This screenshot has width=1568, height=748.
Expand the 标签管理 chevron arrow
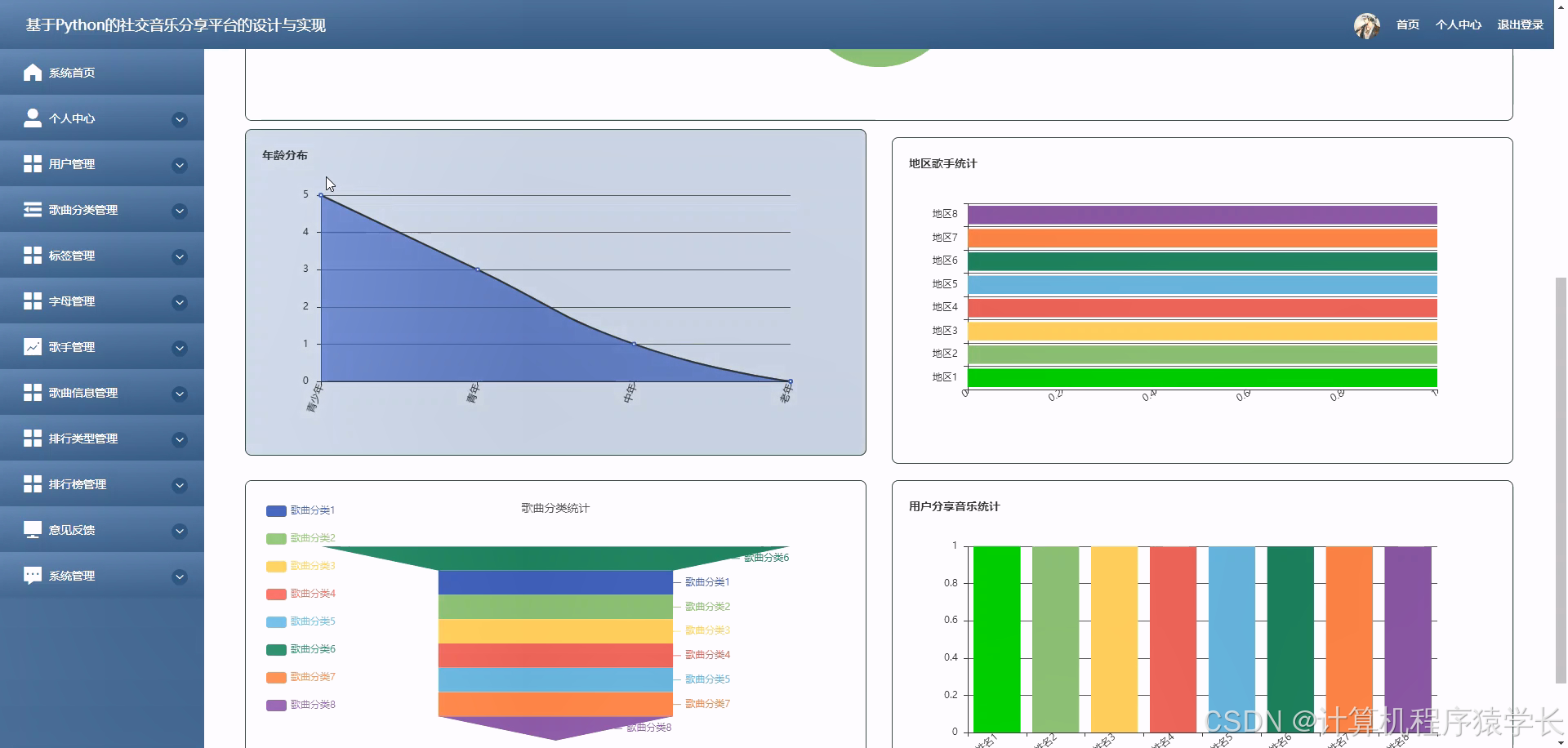click(180, 257)
